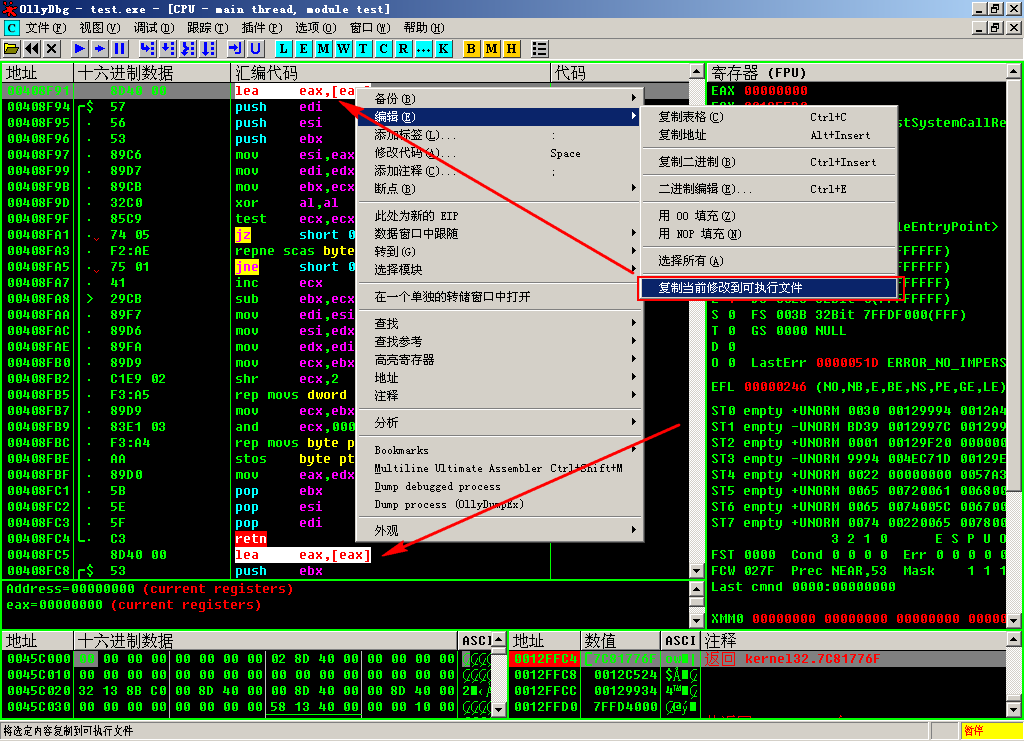Click the Pause execution toolbar icon
Viewport: 1024px width, 742px height.
click(120, 48)
